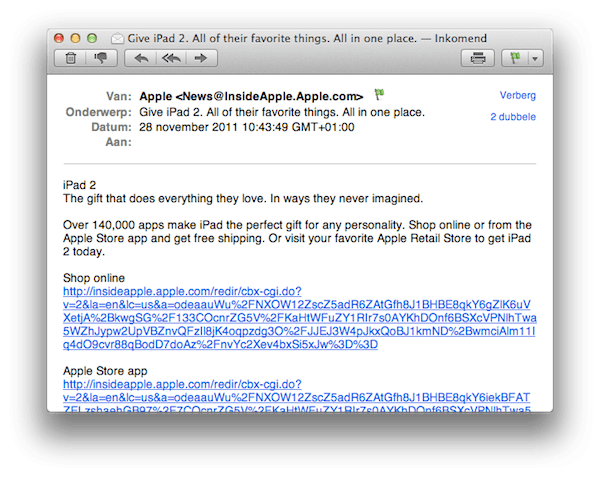The height and width of the screenshot is (477, 600).
Task: Reply to sender with single arrow
Action: tap(141, 58)
